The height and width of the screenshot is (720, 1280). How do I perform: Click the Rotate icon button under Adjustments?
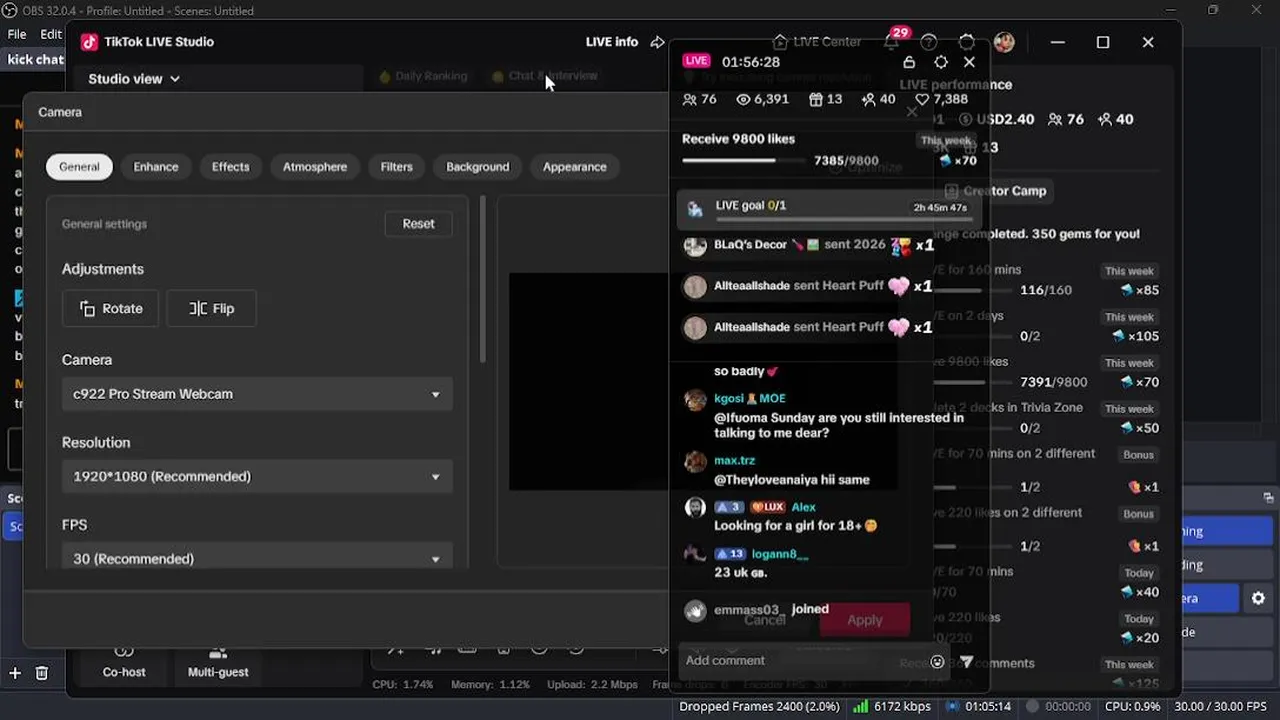110,308
